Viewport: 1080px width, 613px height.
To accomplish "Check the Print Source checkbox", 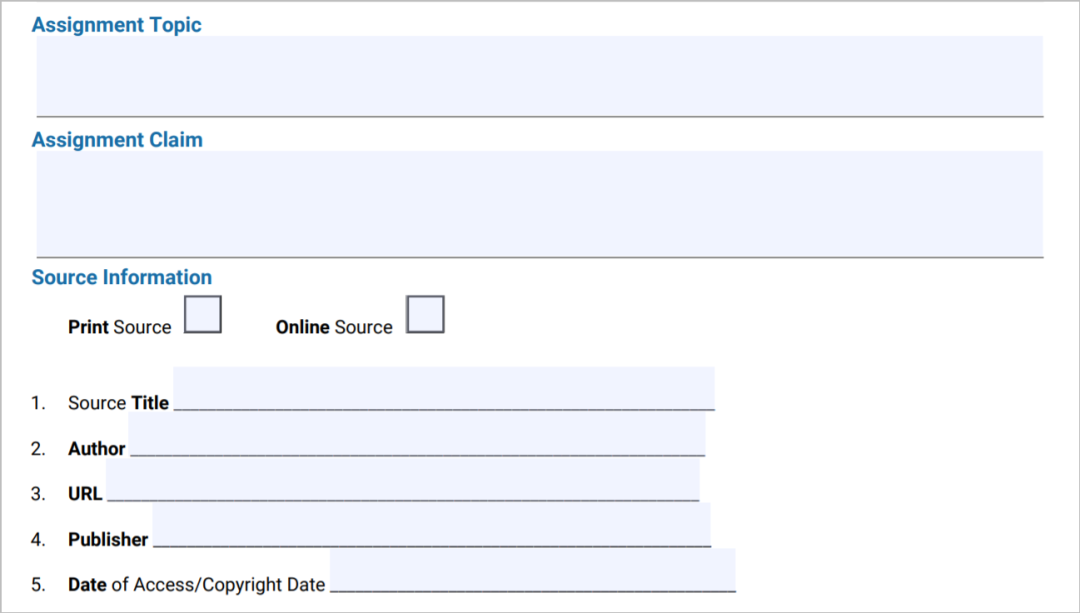I will 203,314.
